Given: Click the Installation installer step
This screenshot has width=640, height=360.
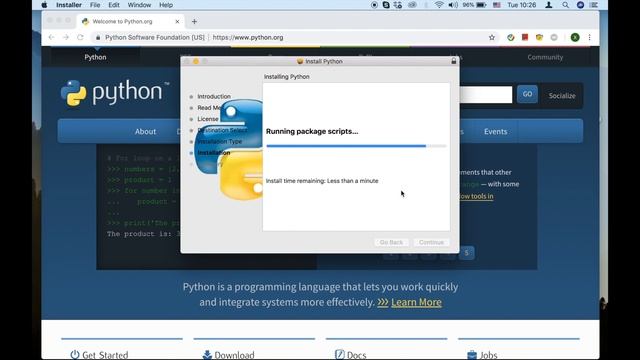Looking at the screenshot, I should click(x=213, y=153).
